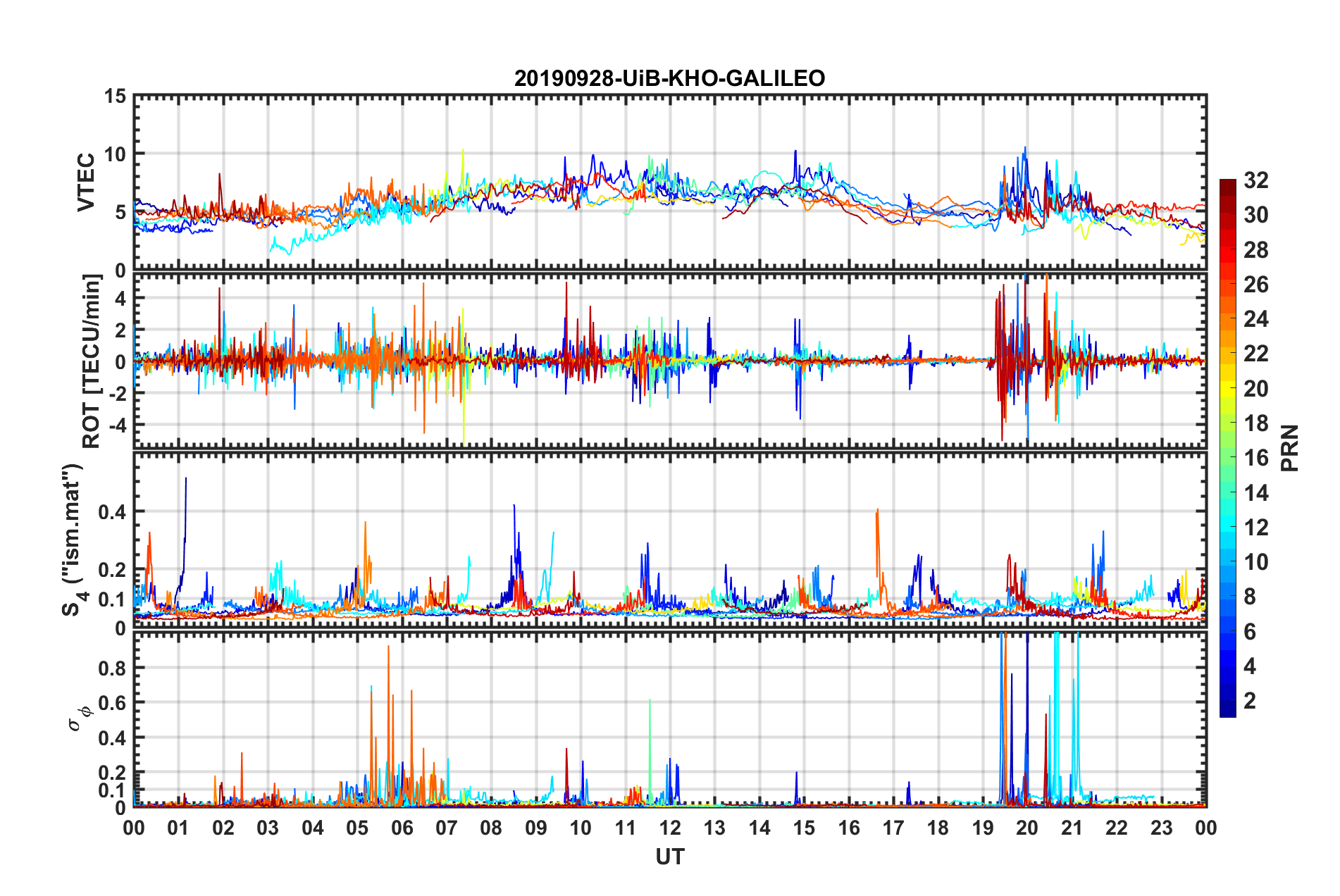Click the x-axis tick label 06
This screenshot has height=896, width=1340.
pyautogui.click(x=402, y=828)
